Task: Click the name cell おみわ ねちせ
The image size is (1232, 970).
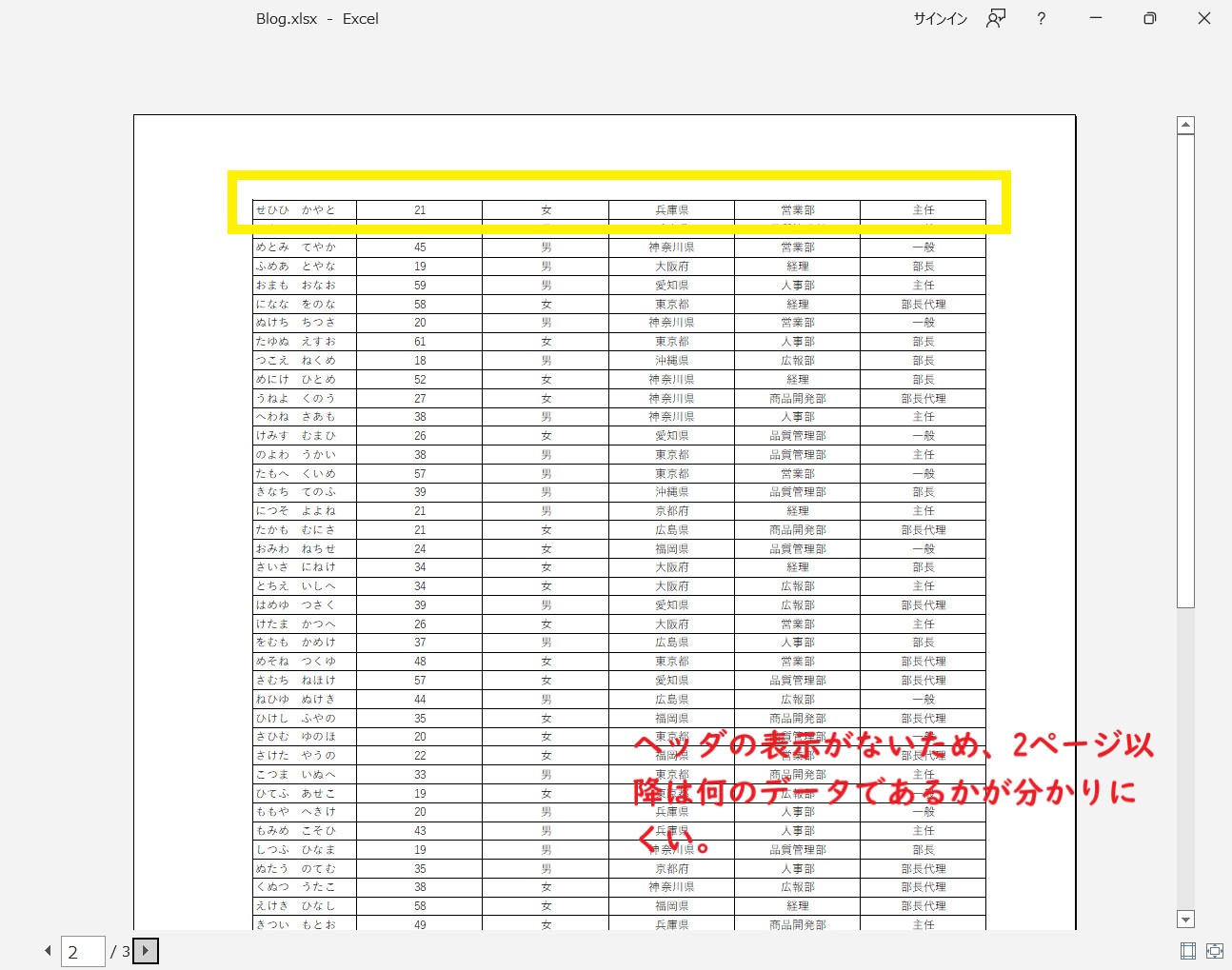Action: coord(305,549)
